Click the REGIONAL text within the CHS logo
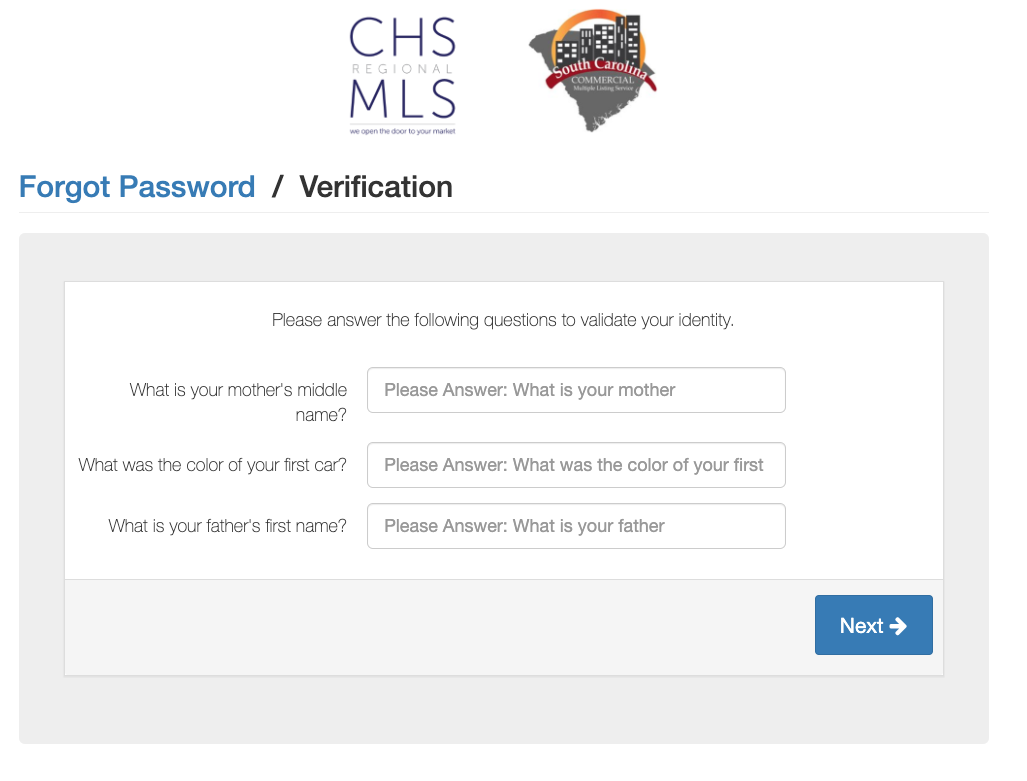 (401, 69)
